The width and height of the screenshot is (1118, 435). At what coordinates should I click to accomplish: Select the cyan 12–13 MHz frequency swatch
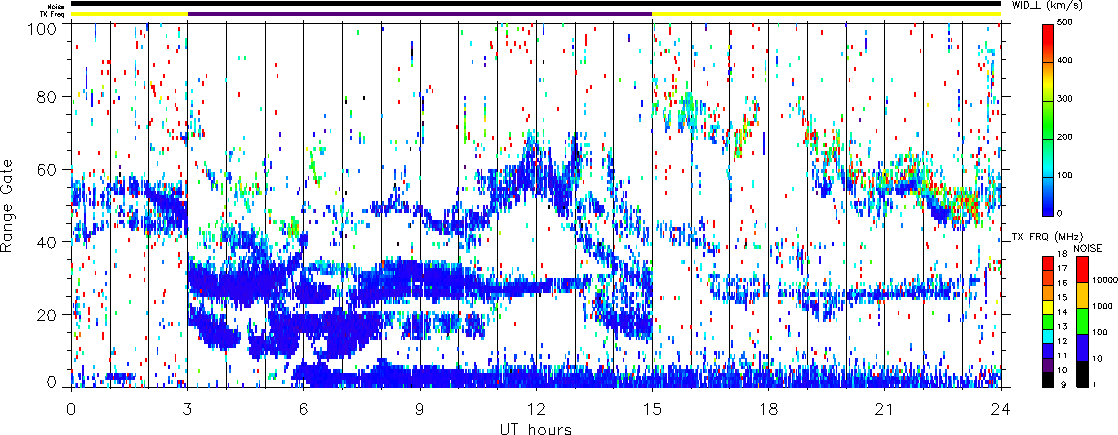point(1047,334)
